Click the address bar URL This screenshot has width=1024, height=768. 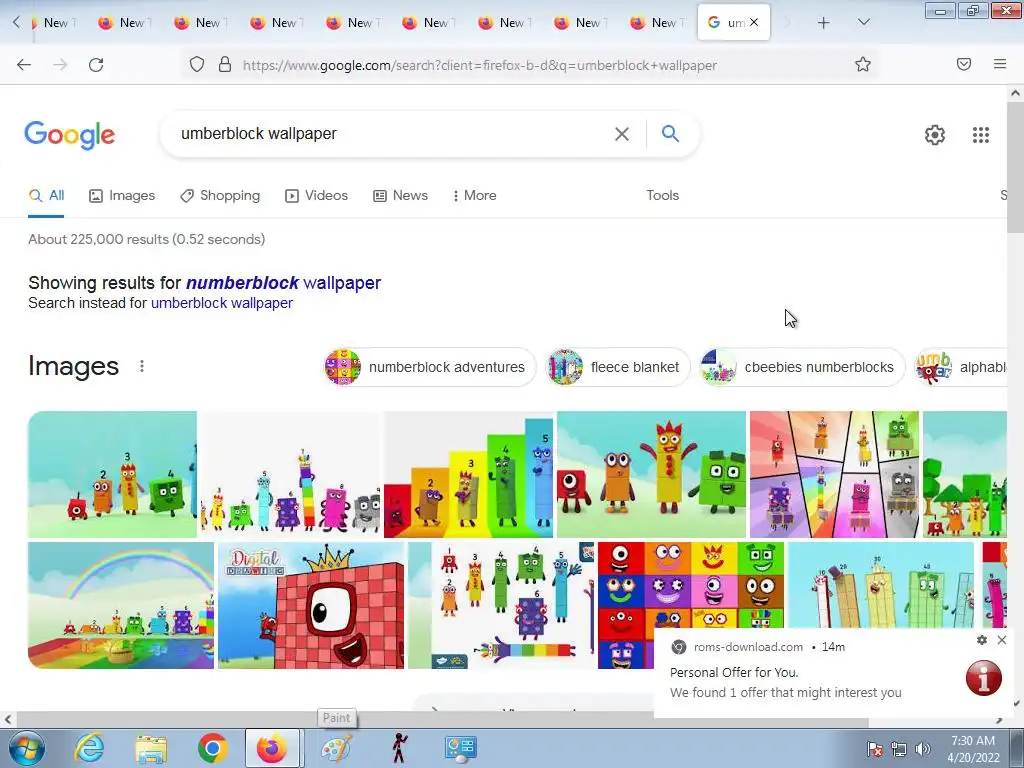(480, 65)
